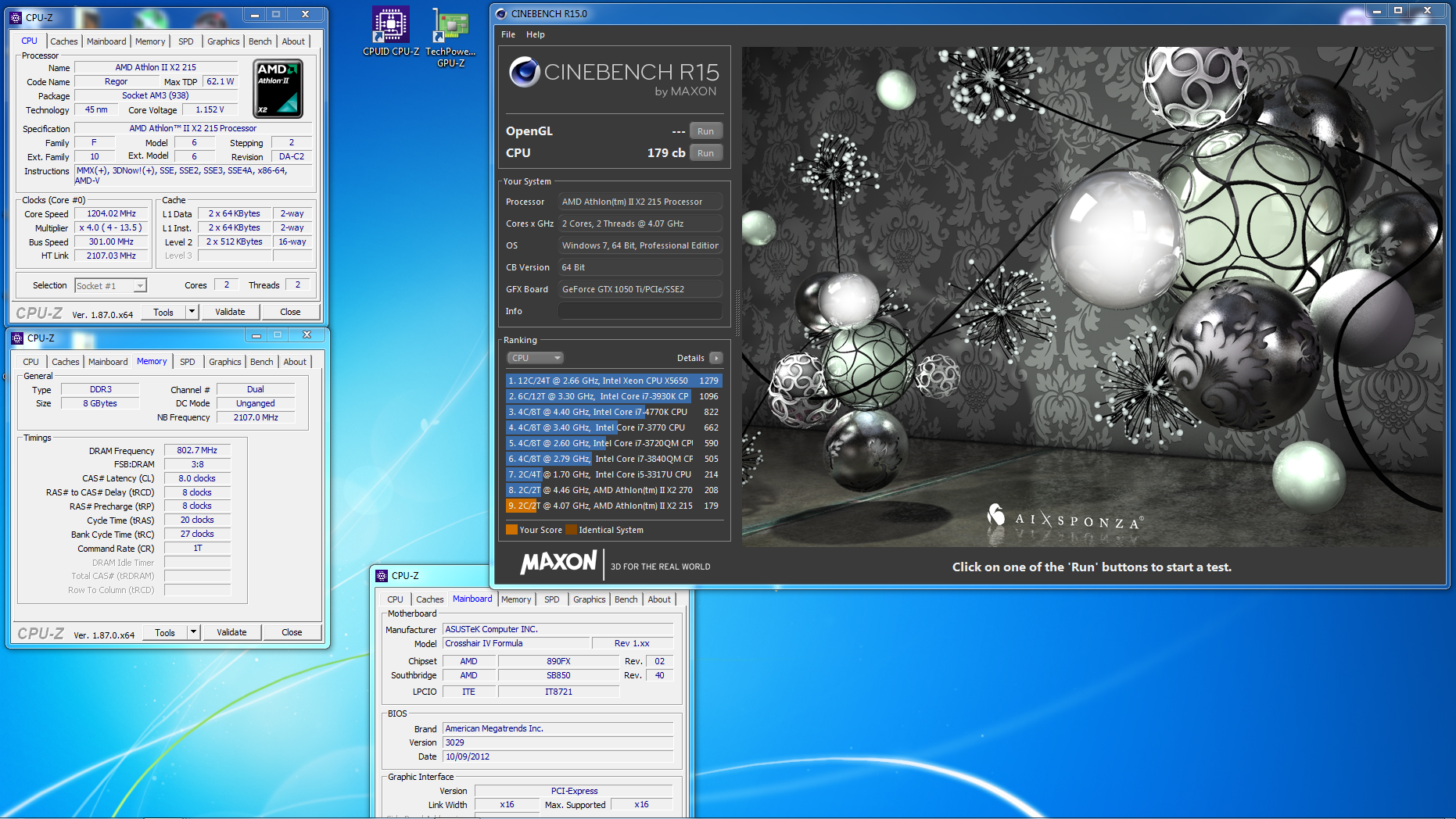Image resolution: width=1456 pixels, height=819 pixels.
Task: Open the CPU ranking type dropdown
Action: [x=536, y=358]
